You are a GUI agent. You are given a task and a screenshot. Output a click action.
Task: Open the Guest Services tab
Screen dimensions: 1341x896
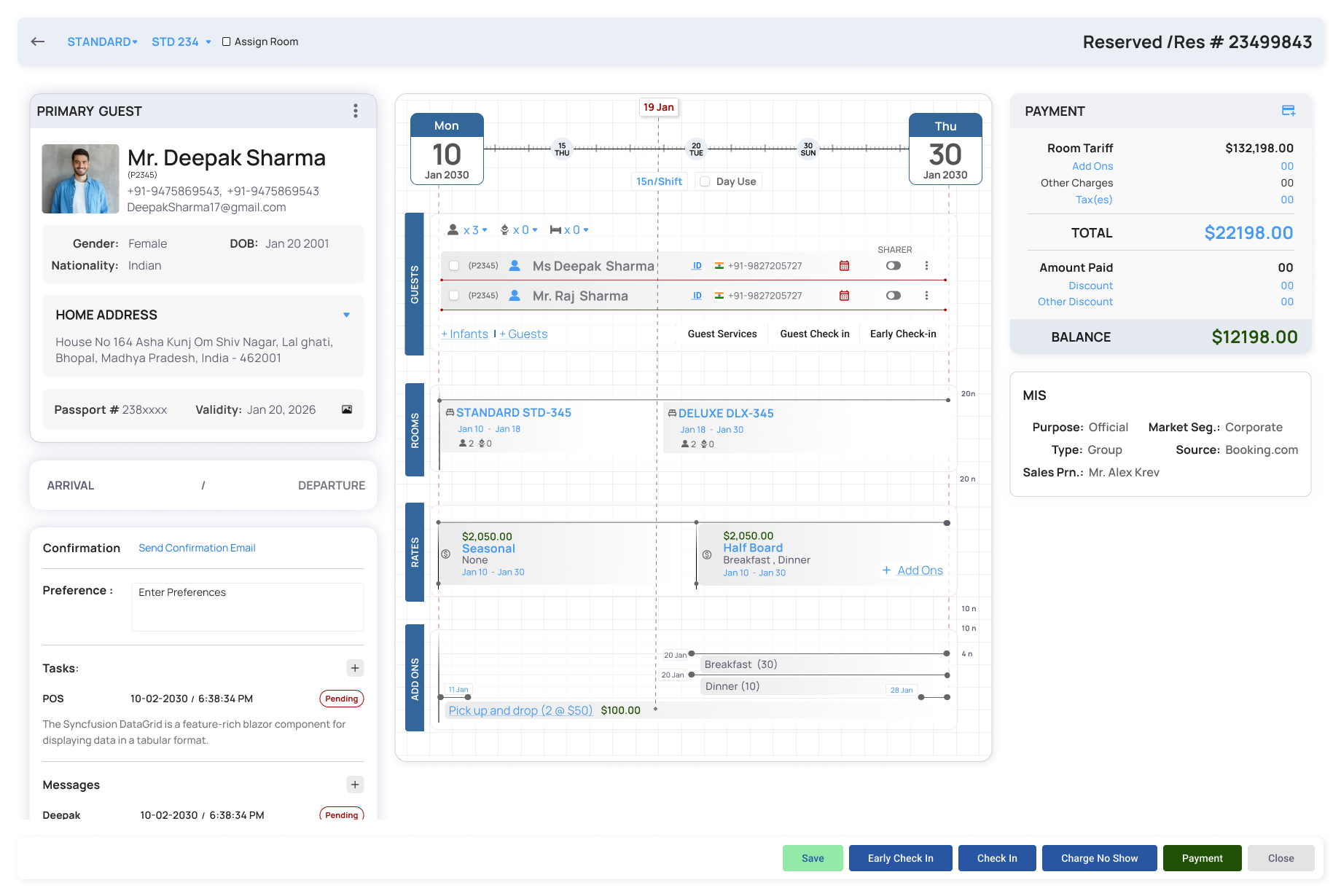[x=722, y=334]
